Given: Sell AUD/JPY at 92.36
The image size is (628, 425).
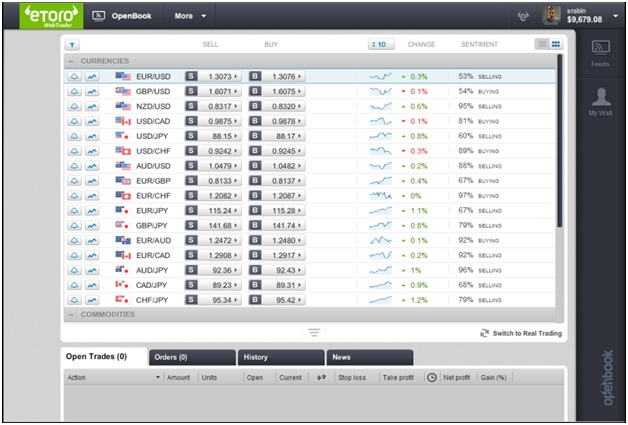Looking at the screenshot, I should [213, 270].
